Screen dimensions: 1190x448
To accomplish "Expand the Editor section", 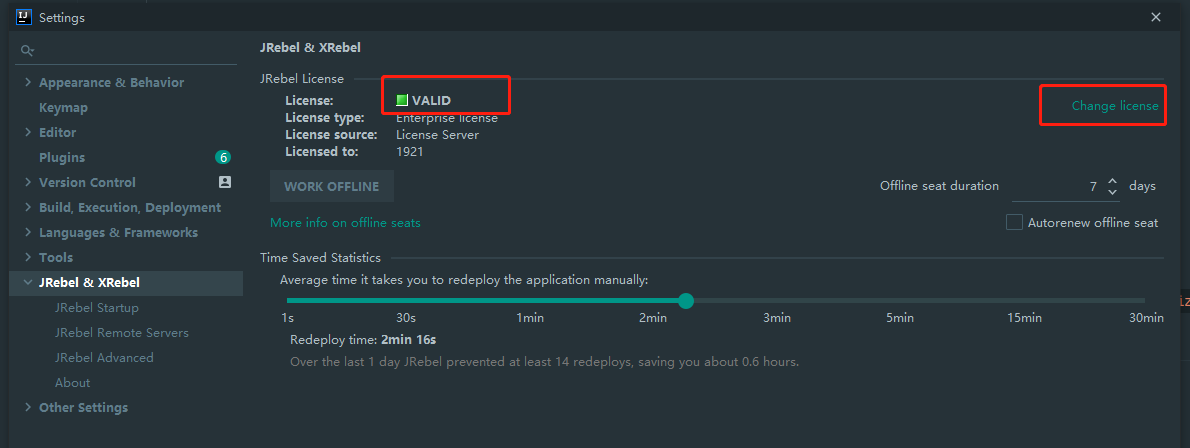I will click(x=28, y=132).
